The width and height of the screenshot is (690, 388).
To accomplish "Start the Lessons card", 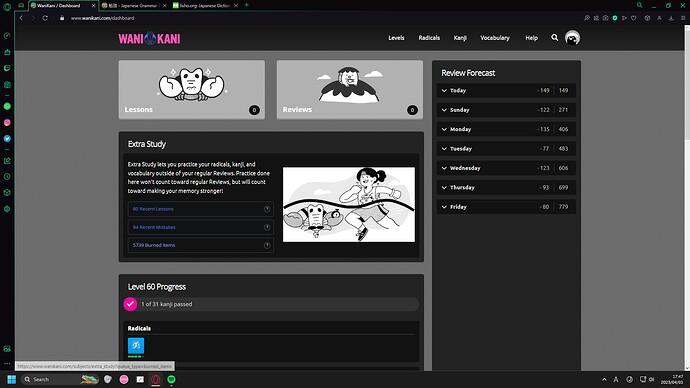I will tap(191, 90).
